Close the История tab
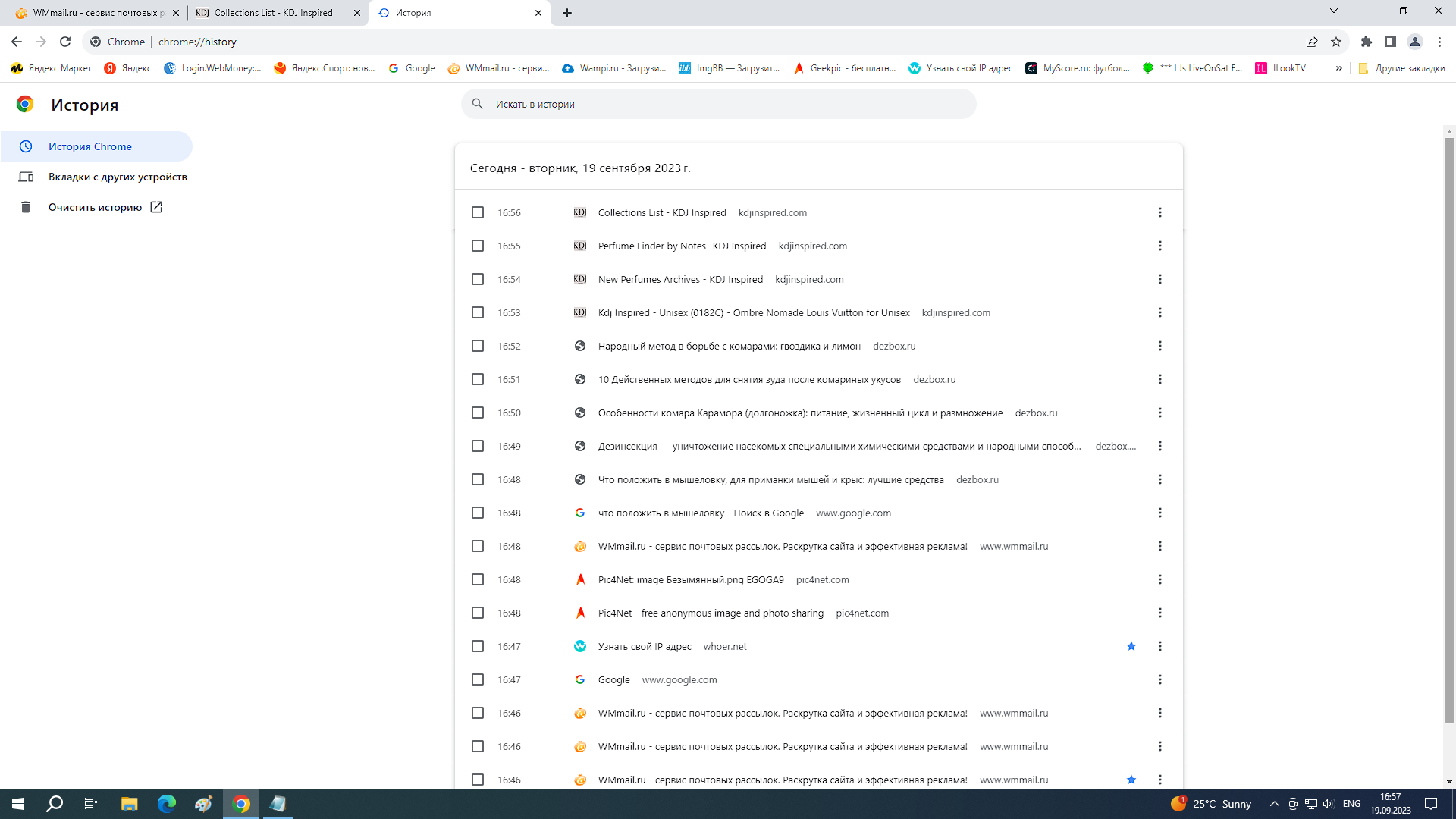This screenshot has height=819, width=1456. coord(538,13)
